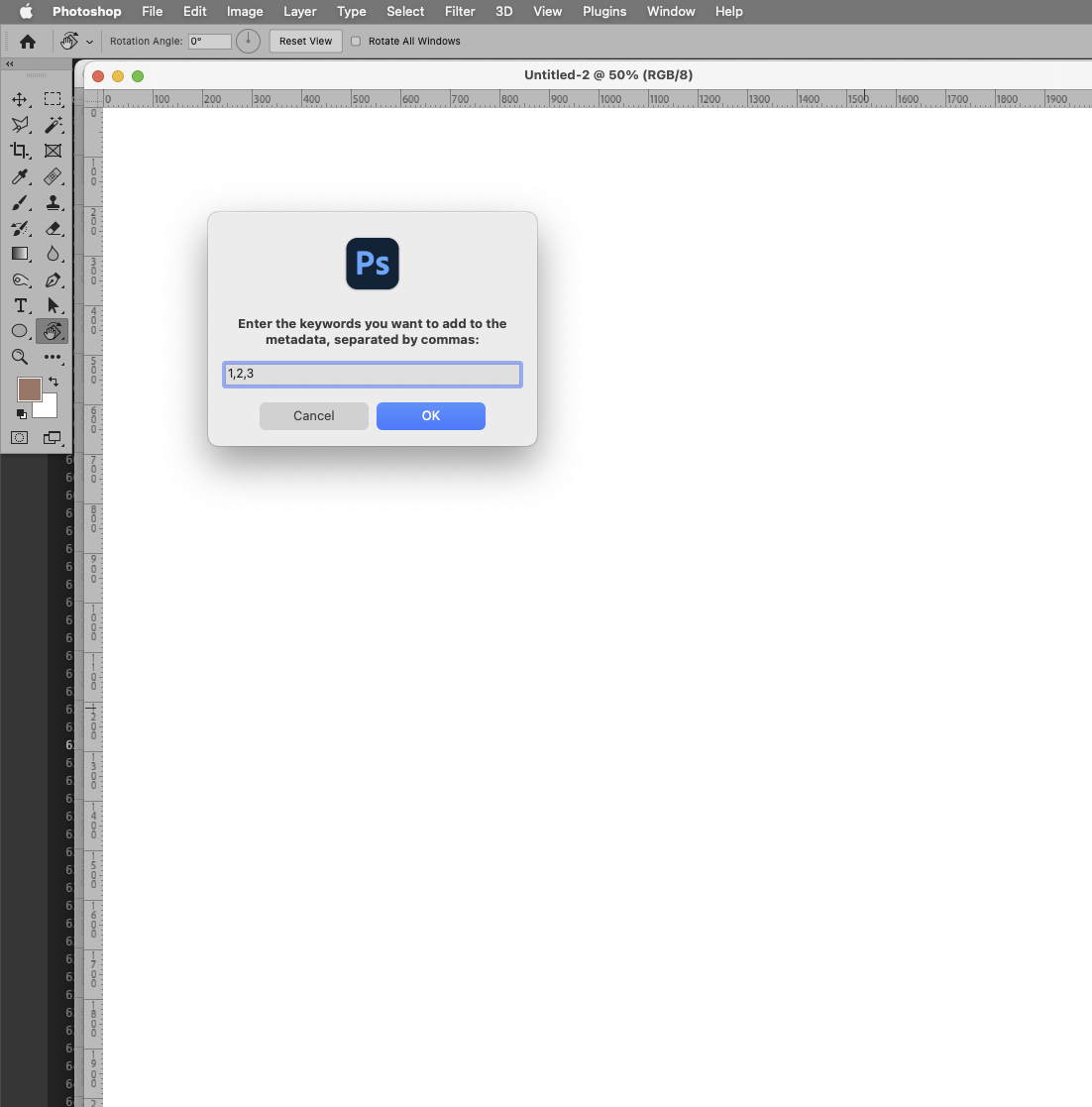
Task: Click the Home icon in the options bar
Action: 28,41
